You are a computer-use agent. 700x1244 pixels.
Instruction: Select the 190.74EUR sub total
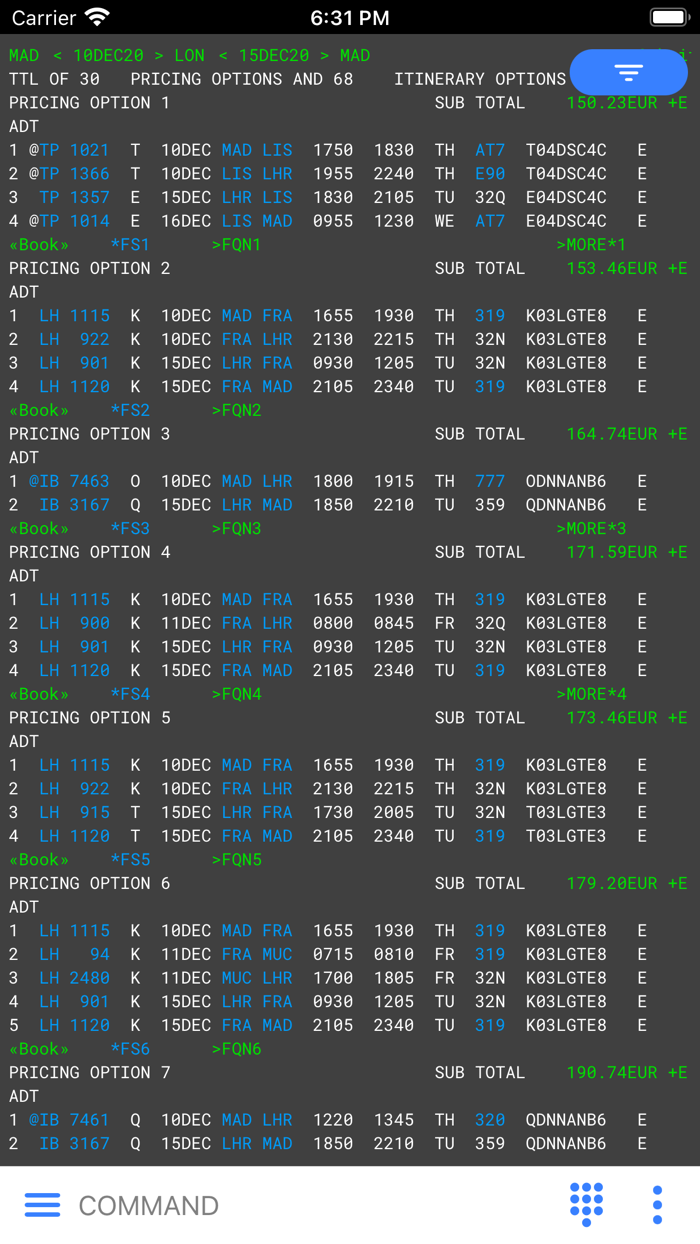tap(612, 1073)
